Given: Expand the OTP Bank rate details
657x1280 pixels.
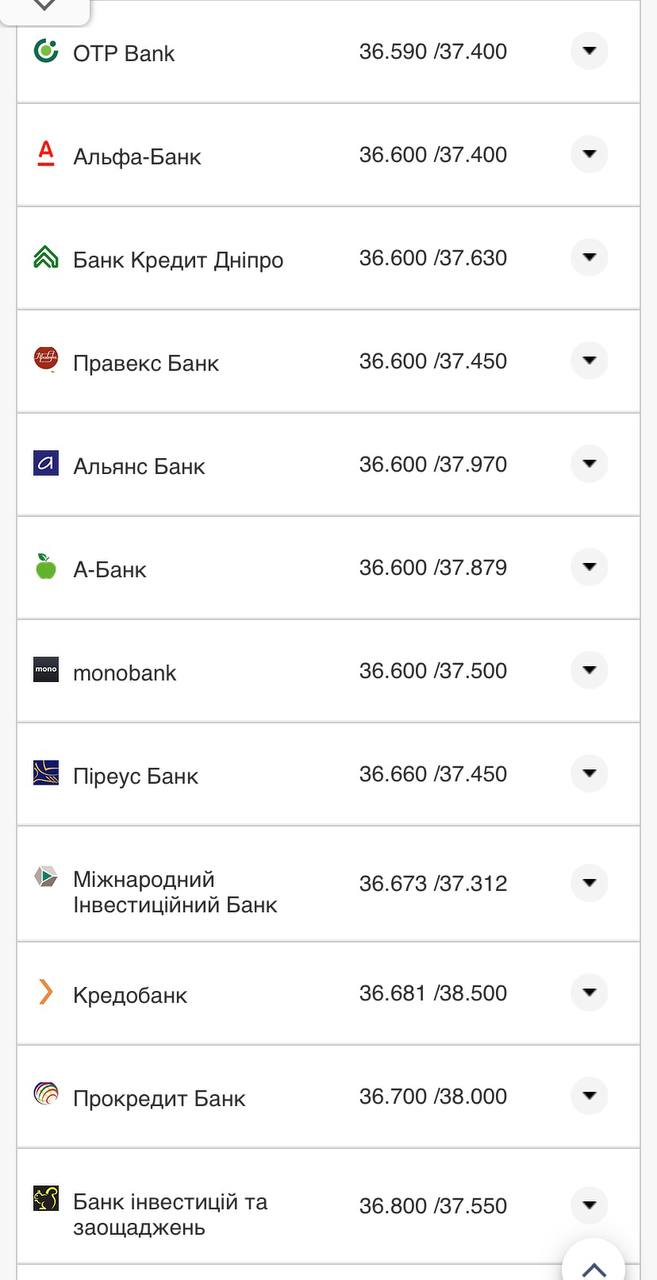Looking at the screenshot, I should tap(589, 51).
